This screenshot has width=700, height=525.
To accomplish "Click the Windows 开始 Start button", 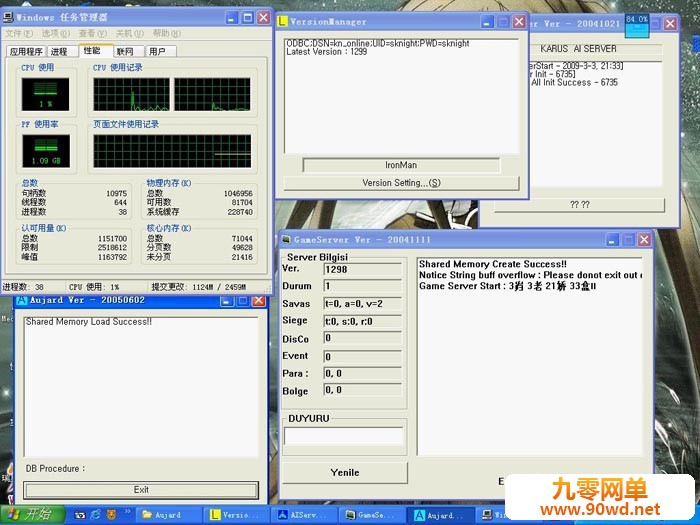I will (32, 515).
